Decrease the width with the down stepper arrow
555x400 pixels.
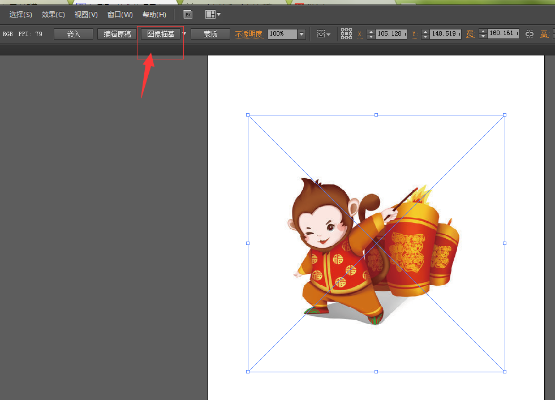pyautogui.click(x=483, y=36)
